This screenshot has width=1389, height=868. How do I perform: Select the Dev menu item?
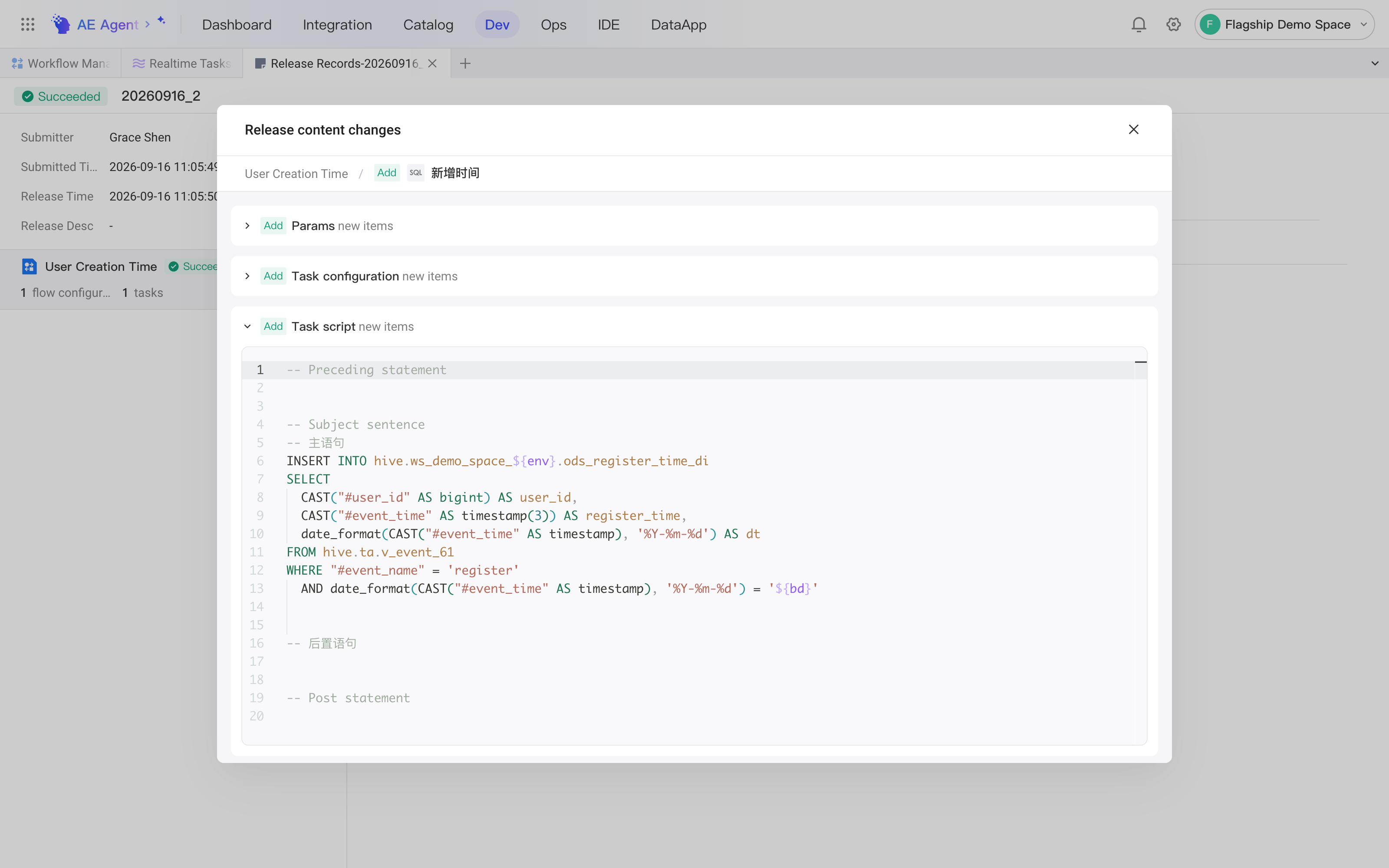click(497, 25)
